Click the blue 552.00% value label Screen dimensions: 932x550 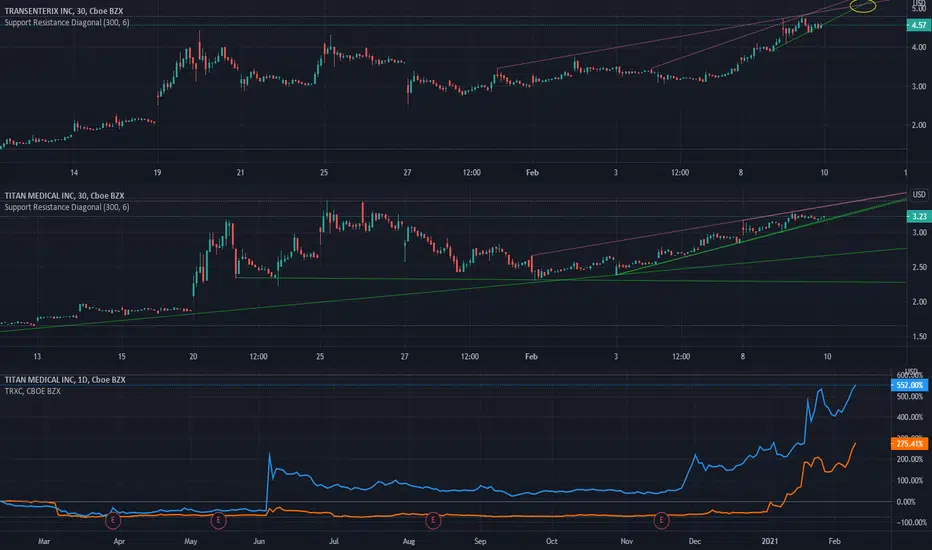[909, 385]
